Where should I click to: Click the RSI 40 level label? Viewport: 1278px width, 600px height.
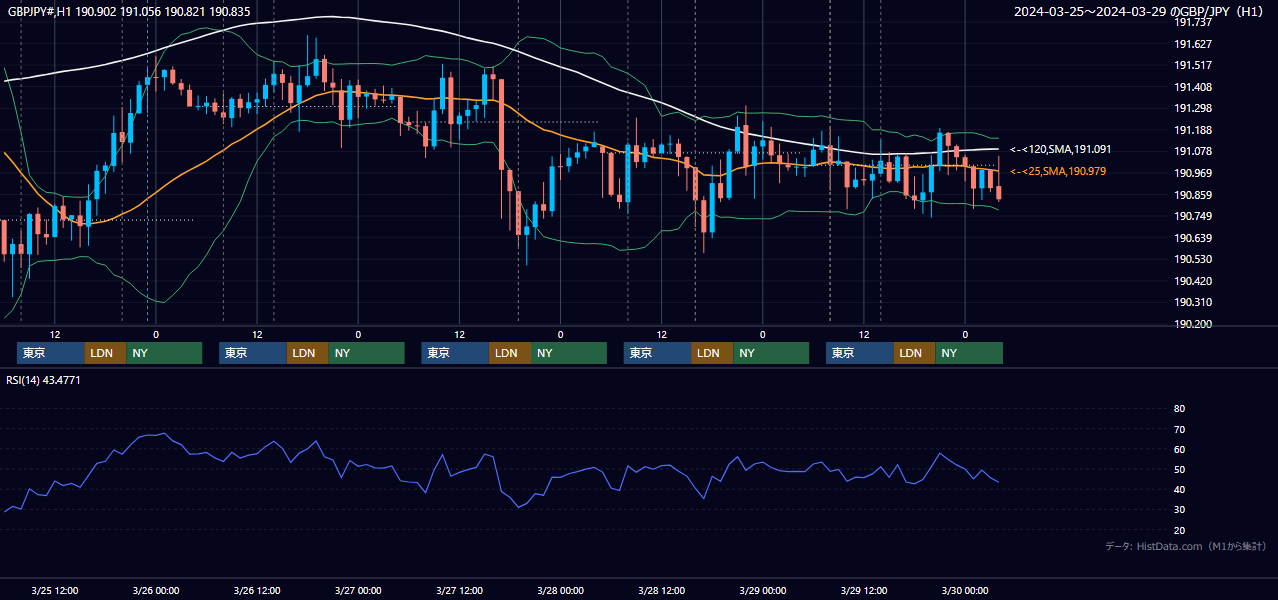pyautogui.click(x=1179, y=489)
